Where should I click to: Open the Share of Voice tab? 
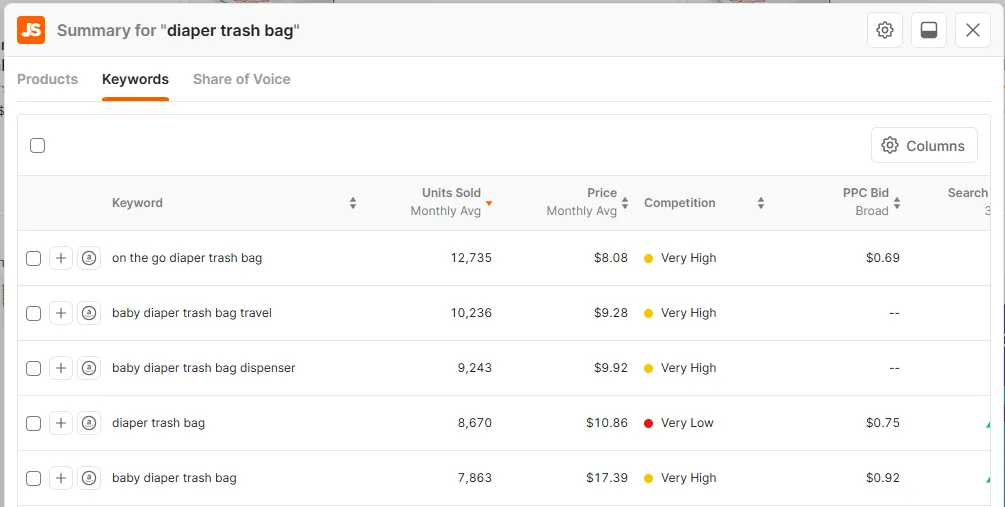(x=241, y=79)
